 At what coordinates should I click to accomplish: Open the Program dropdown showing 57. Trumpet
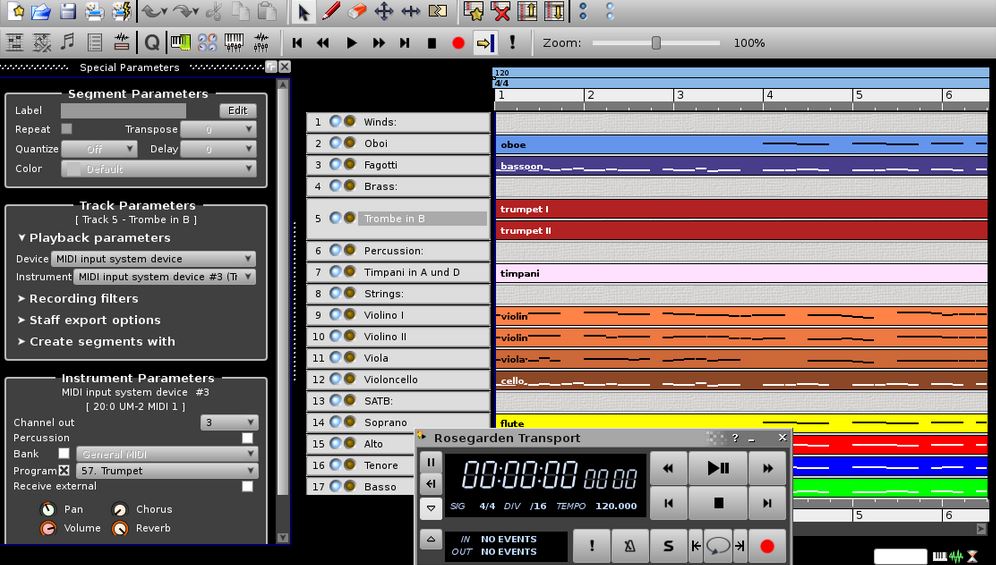click(x=167, y=471)
